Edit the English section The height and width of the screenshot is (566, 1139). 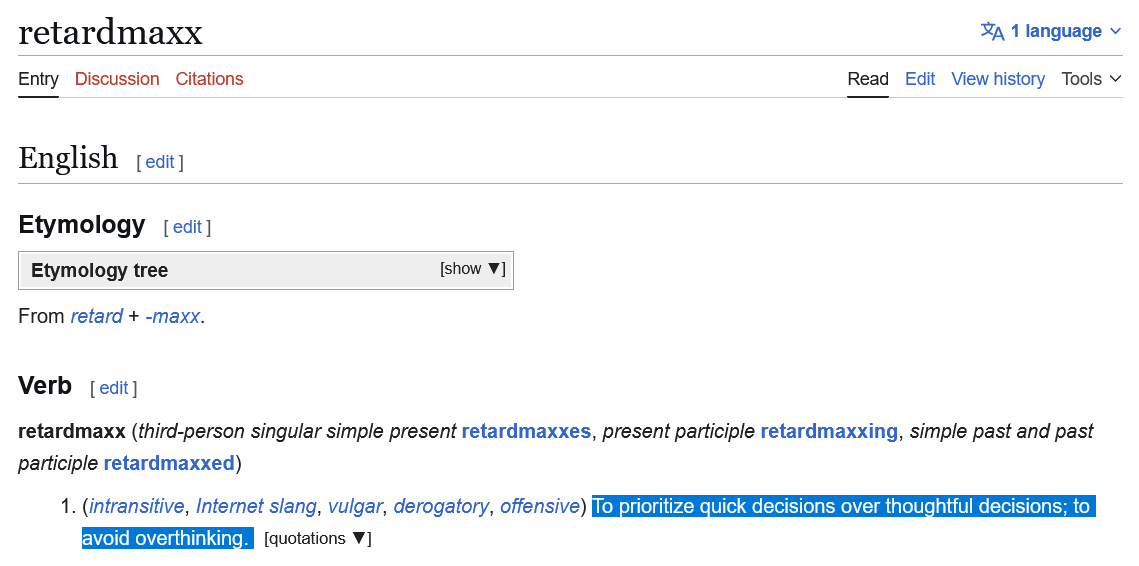click(x=160, y=162)
